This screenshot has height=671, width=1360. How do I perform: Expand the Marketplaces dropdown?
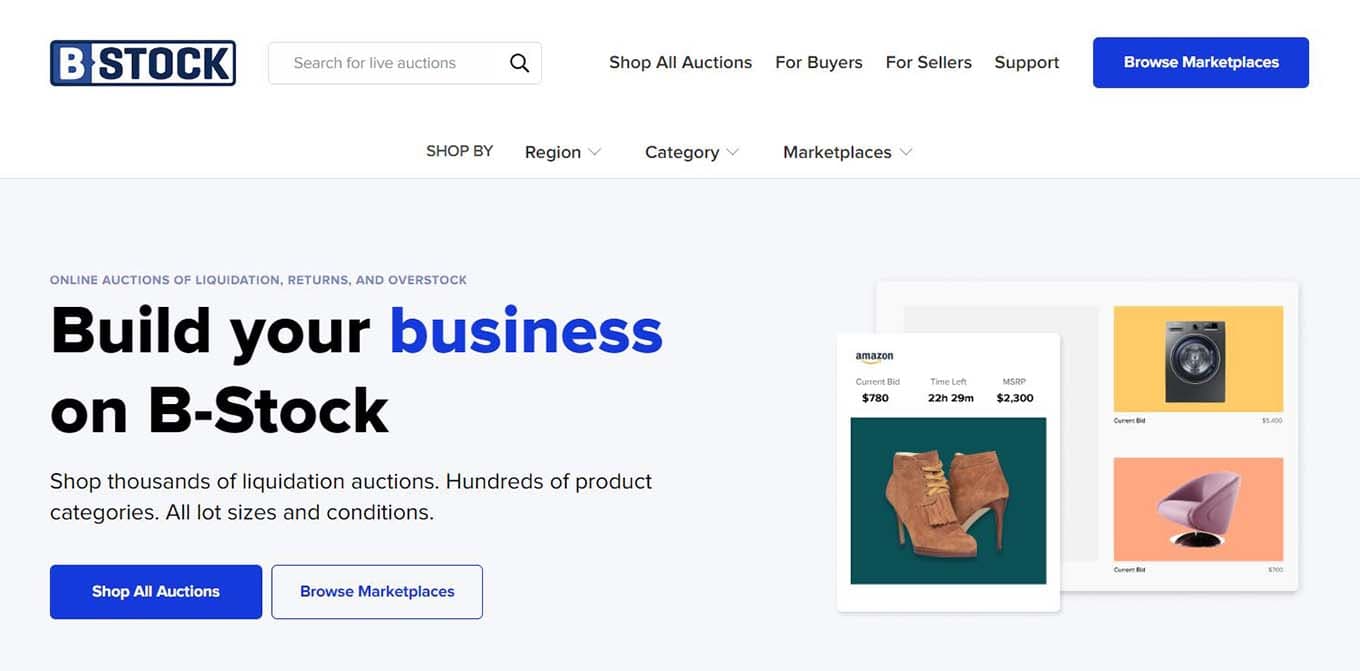(x=848, y=152)
